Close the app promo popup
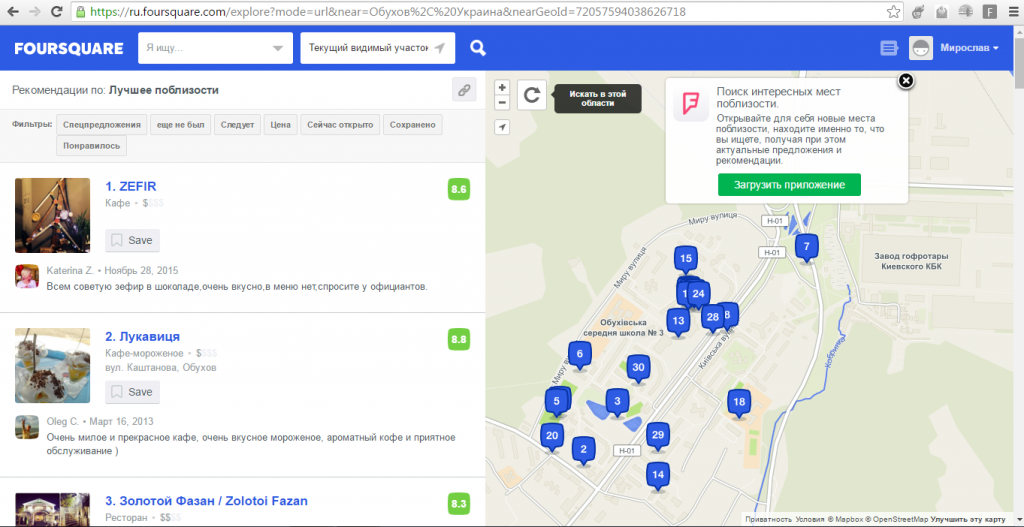The image size is (1024, 527). pos(905,80)
